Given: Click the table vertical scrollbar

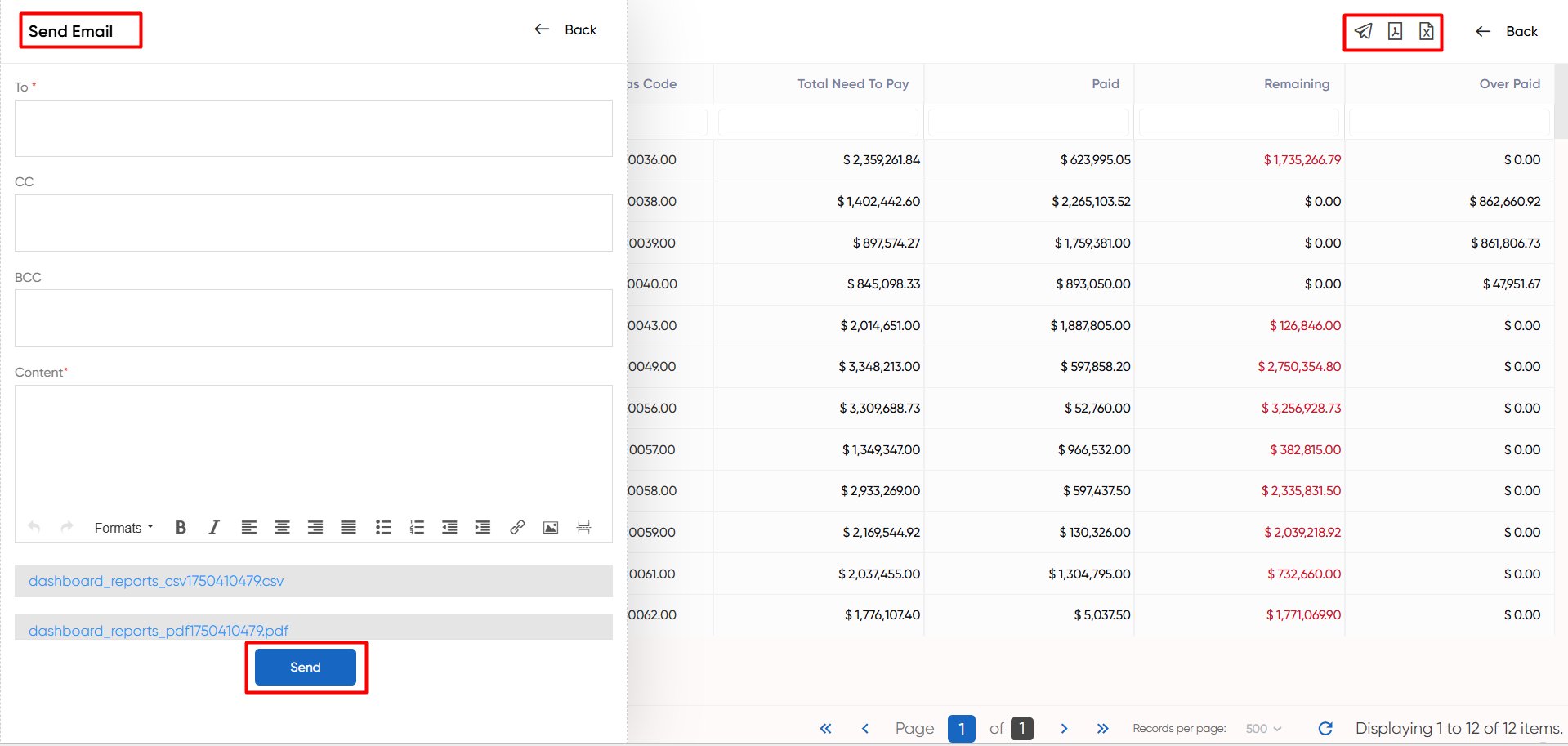Looking at the screenshot, I should click(x=1561, y=102).
